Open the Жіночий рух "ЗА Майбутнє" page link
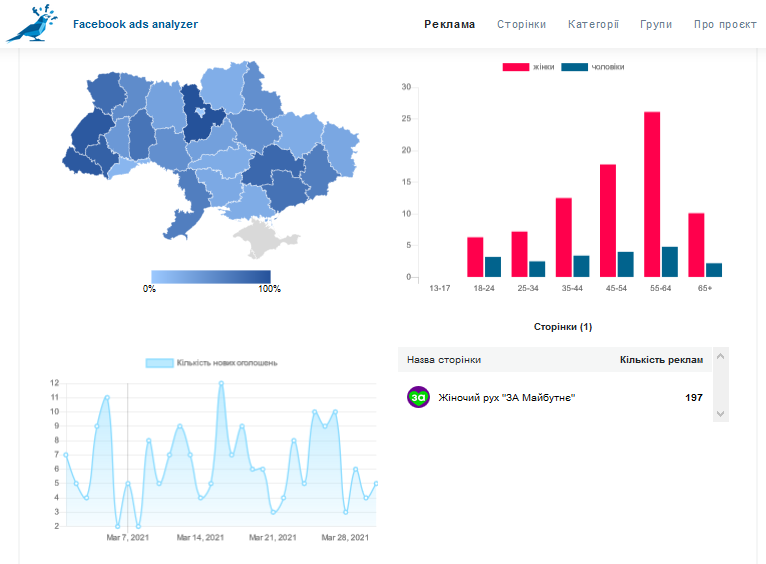Image resolution: width=766 pixels, height=564 pixels. point(507,398)
